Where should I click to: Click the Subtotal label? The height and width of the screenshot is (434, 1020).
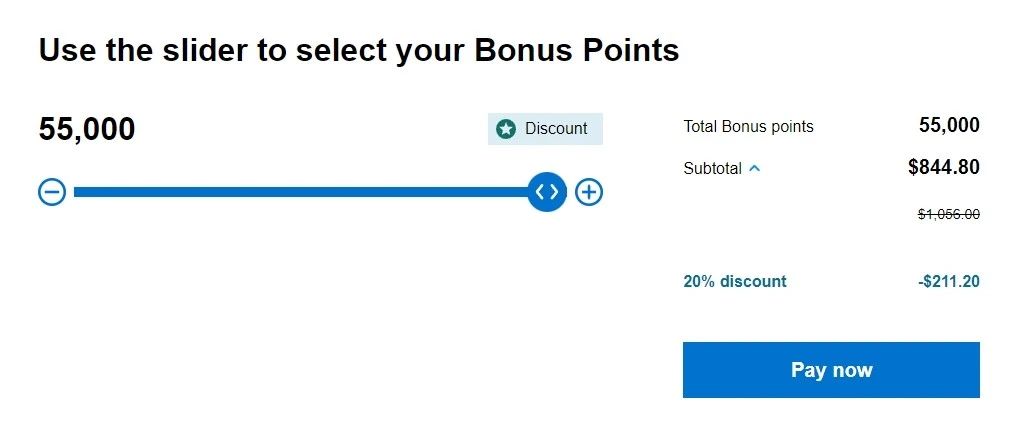pyautogui.click(x=712, y=169)
